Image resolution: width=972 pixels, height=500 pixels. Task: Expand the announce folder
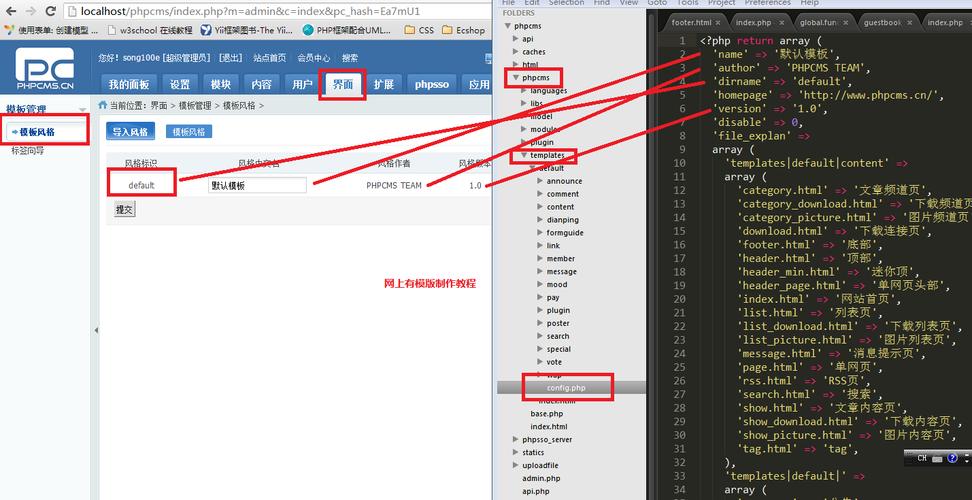540,182
